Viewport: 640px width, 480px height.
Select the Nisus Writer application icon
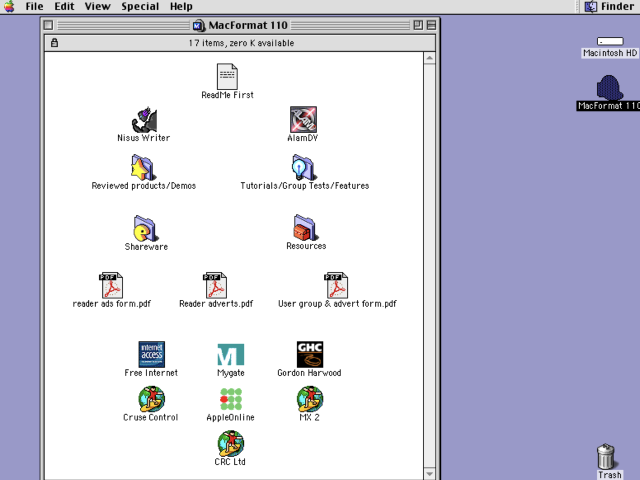click(x=144, y=120)
